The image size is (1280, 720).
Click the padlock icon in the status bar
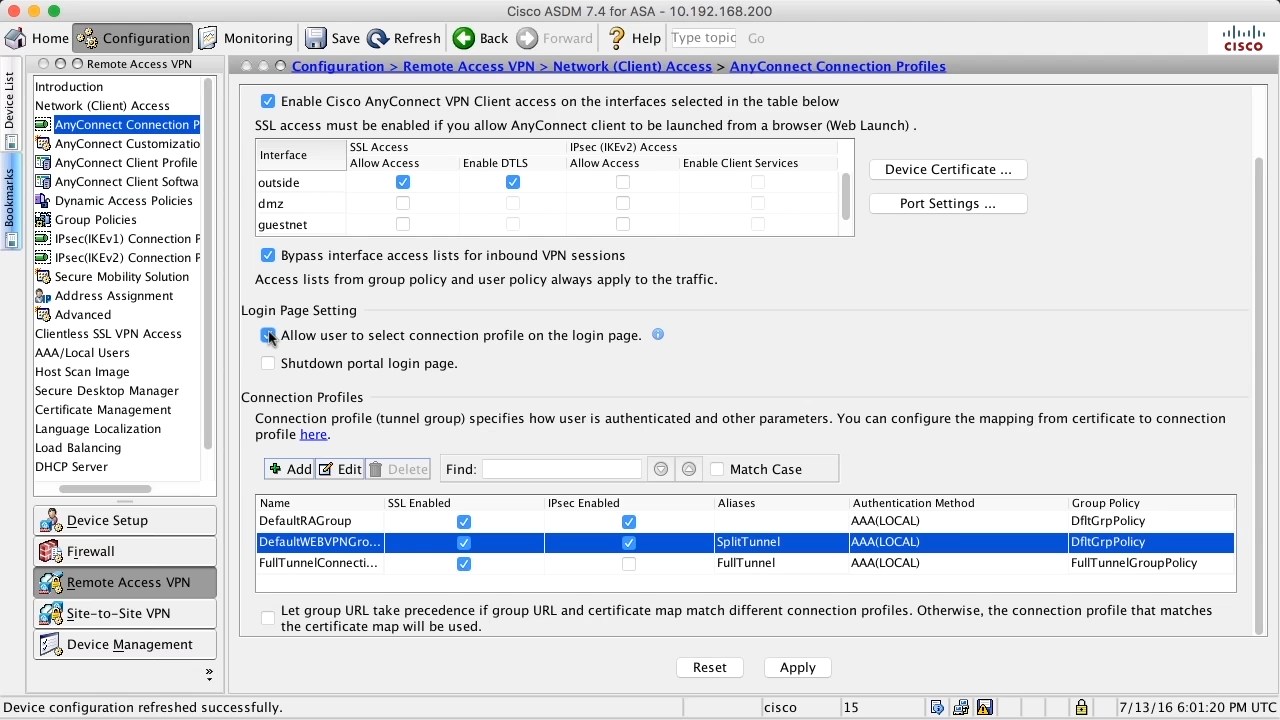pos(1081,707)
